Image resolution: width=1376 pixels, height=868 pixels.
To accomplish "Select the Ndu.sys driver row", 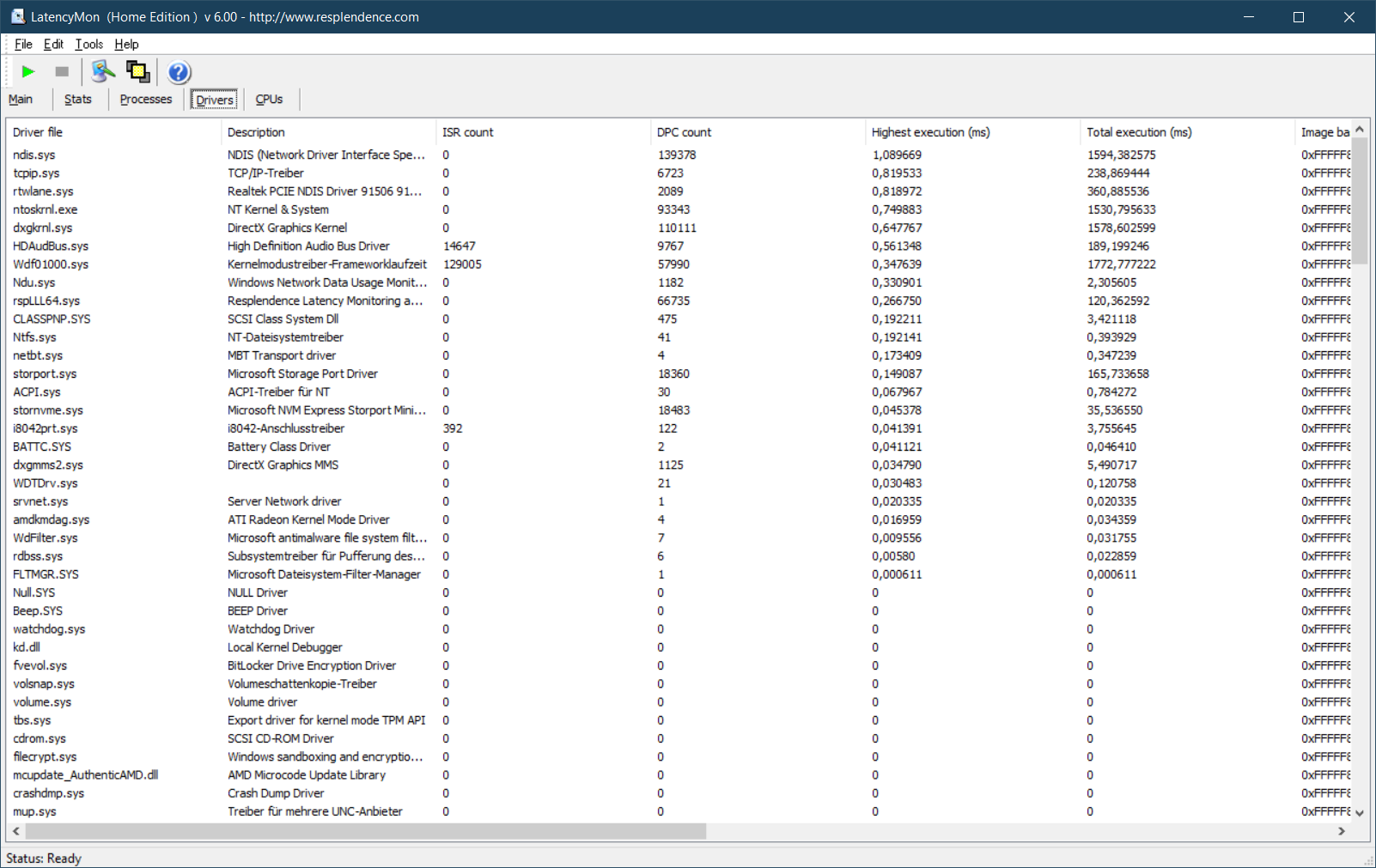I will click(679, 282).
